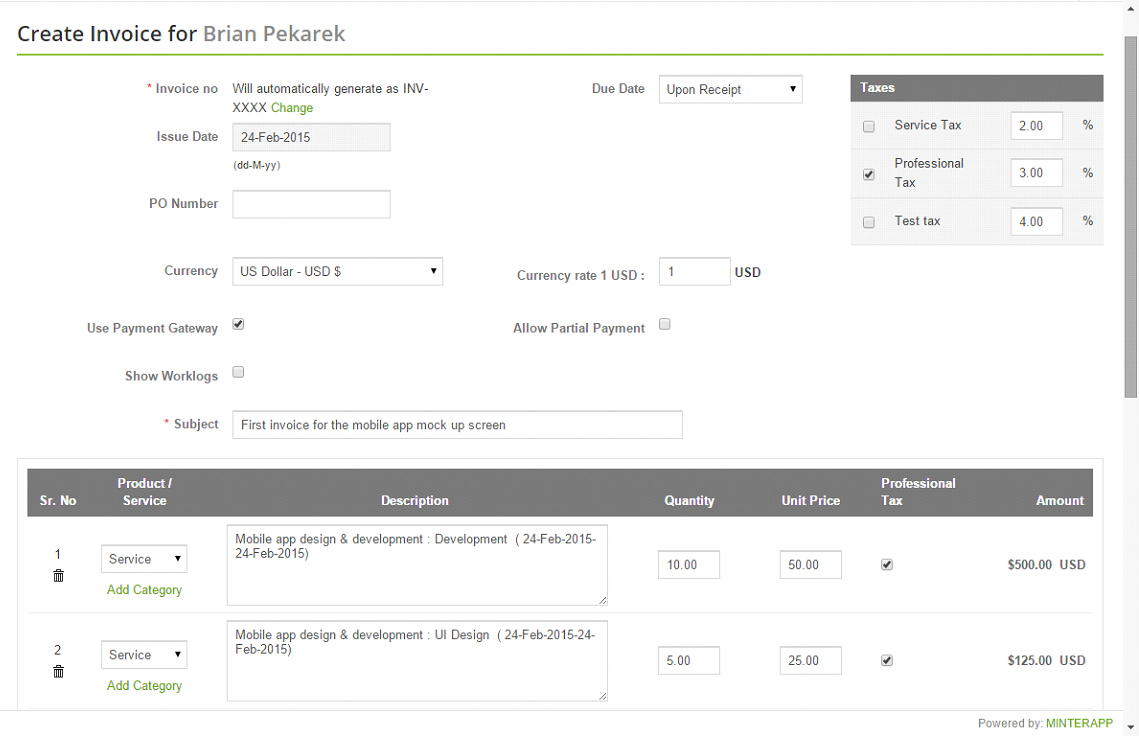1139x736 pixels.
Task: Click the $125.00 USD amount
Action: pos(1046,660)
